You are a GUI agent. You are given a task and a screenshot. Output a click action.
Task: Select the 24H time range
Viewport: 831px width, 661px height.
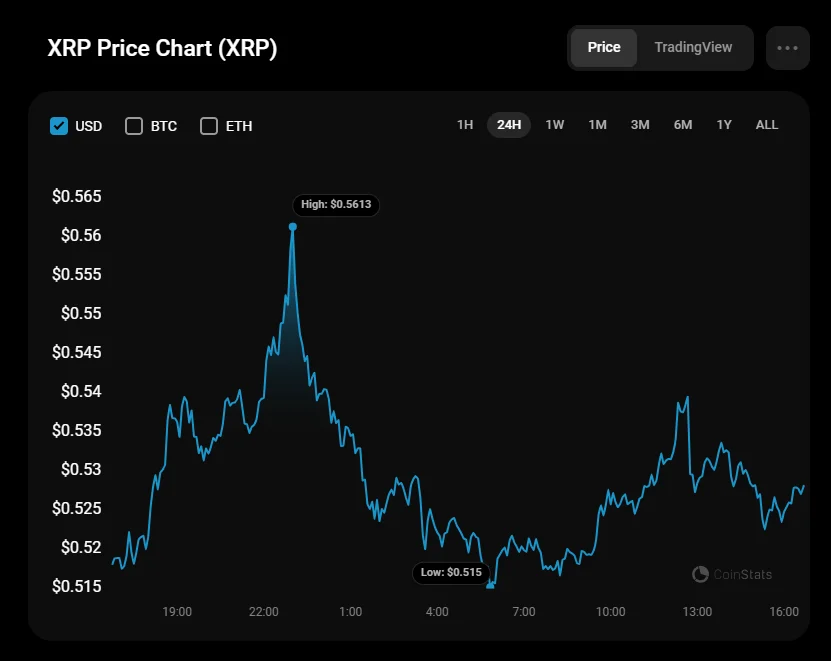[x=509, y=125]
